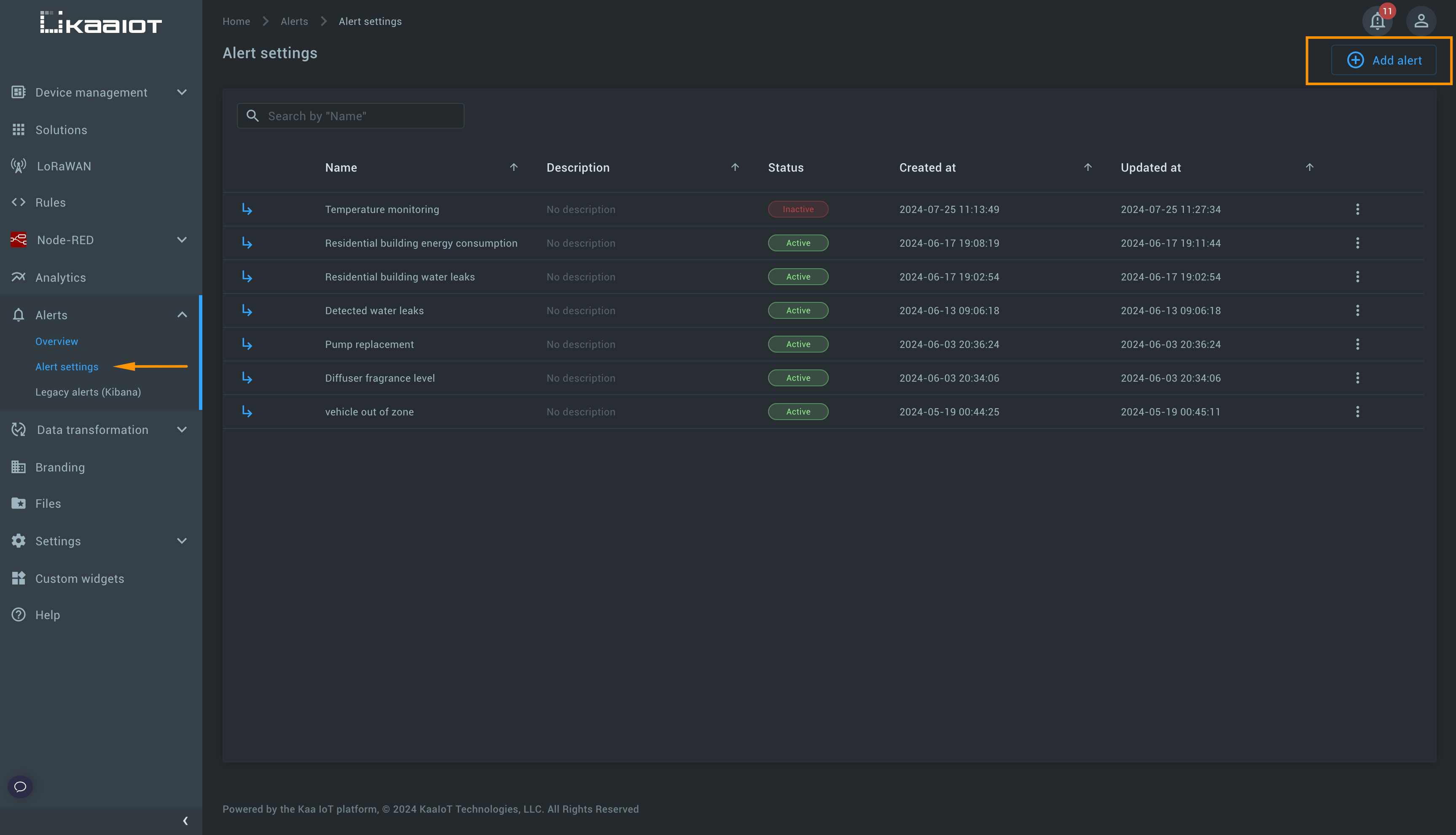Viewport: 1456px width, 835px height.
Task: Click the Data transformation icon
Action: [19, 430]
